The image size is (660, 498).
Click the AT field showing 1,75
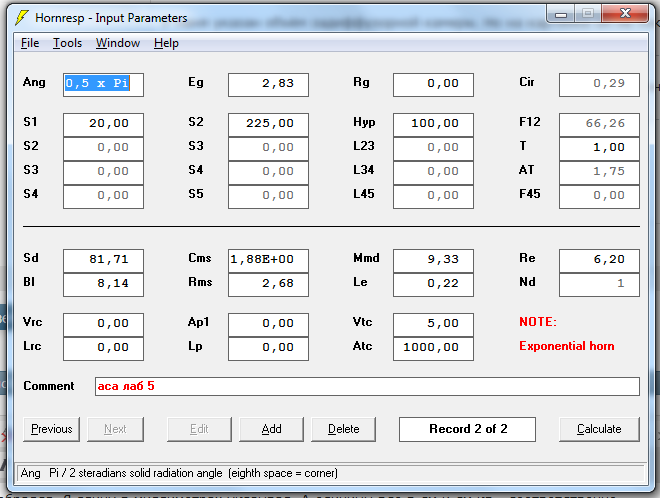(599, 173)
